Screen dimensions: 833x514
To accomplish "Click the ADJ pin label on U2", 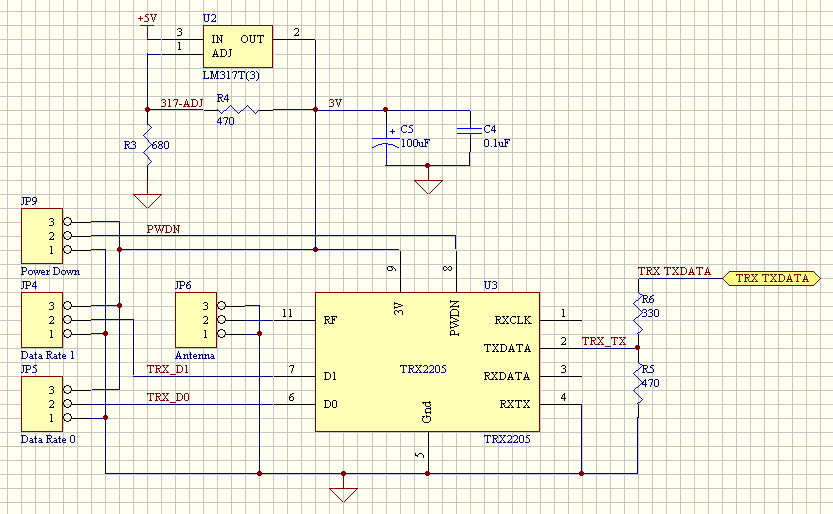I will 222,54.
